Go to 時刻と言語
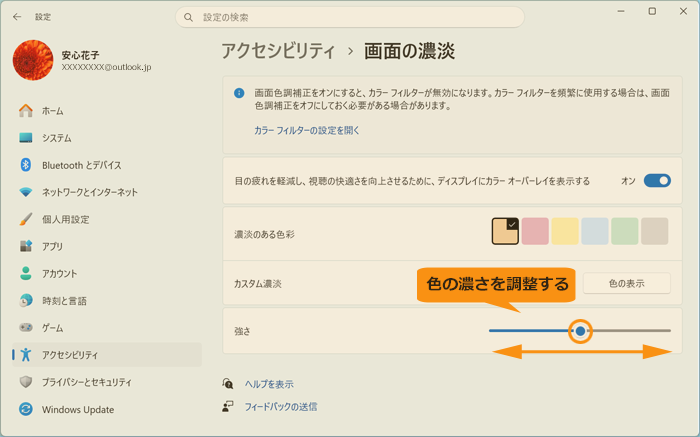This screenshot has width=700, height=437. pyautogui.click(x=107, y=300)
